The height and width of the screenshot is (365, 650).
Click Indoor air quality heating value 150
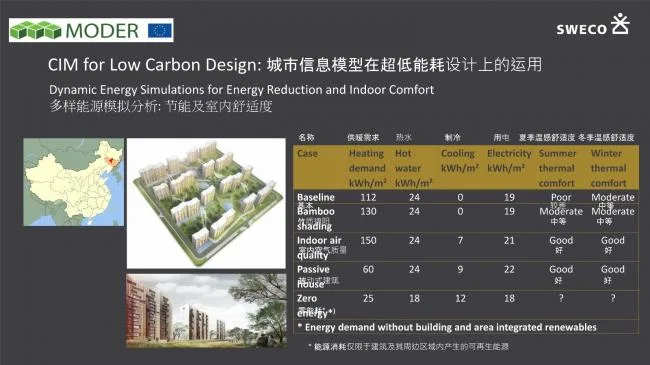coord(368,241)
